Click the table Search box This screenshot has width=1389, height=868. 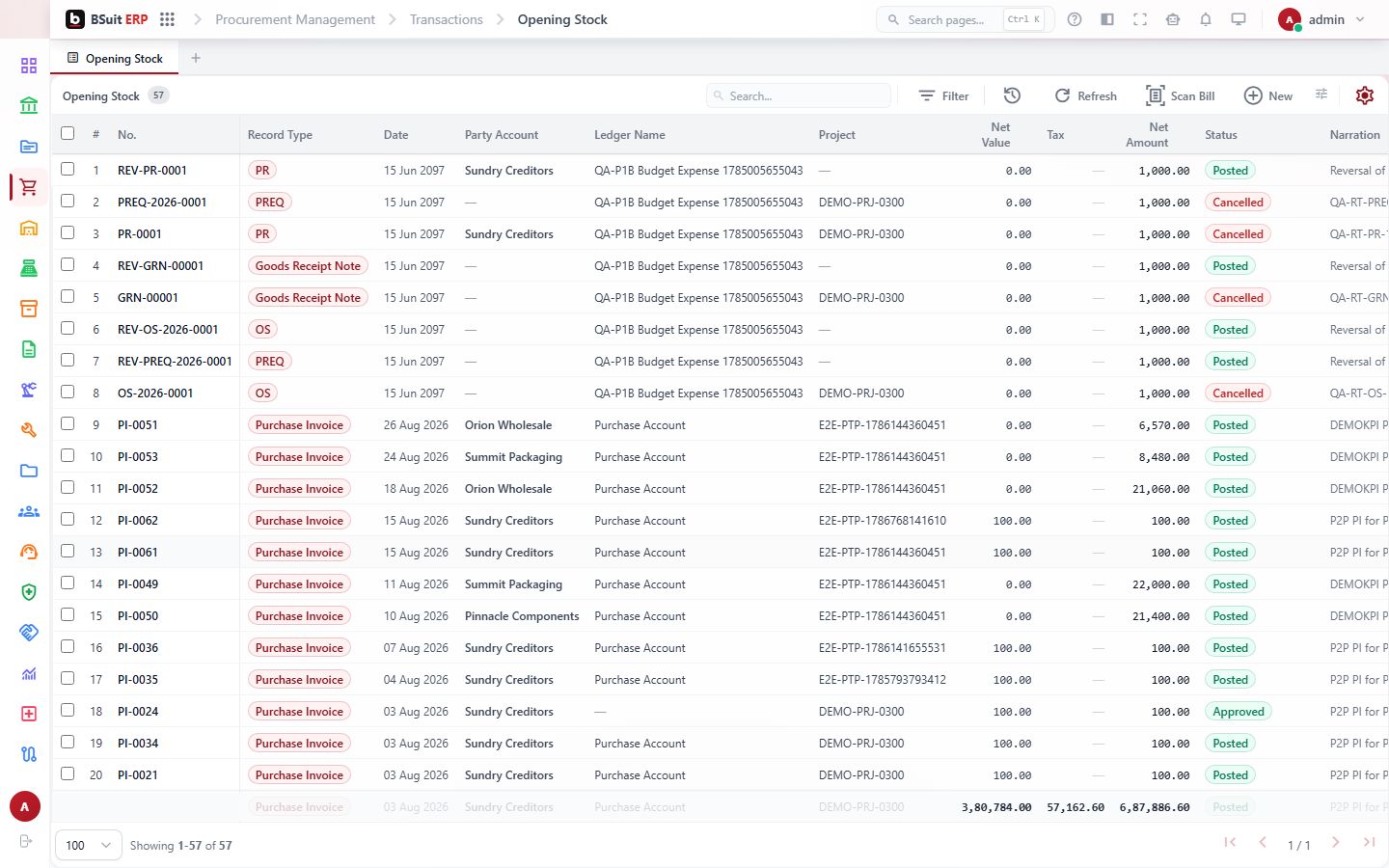[x=799, y=95]
